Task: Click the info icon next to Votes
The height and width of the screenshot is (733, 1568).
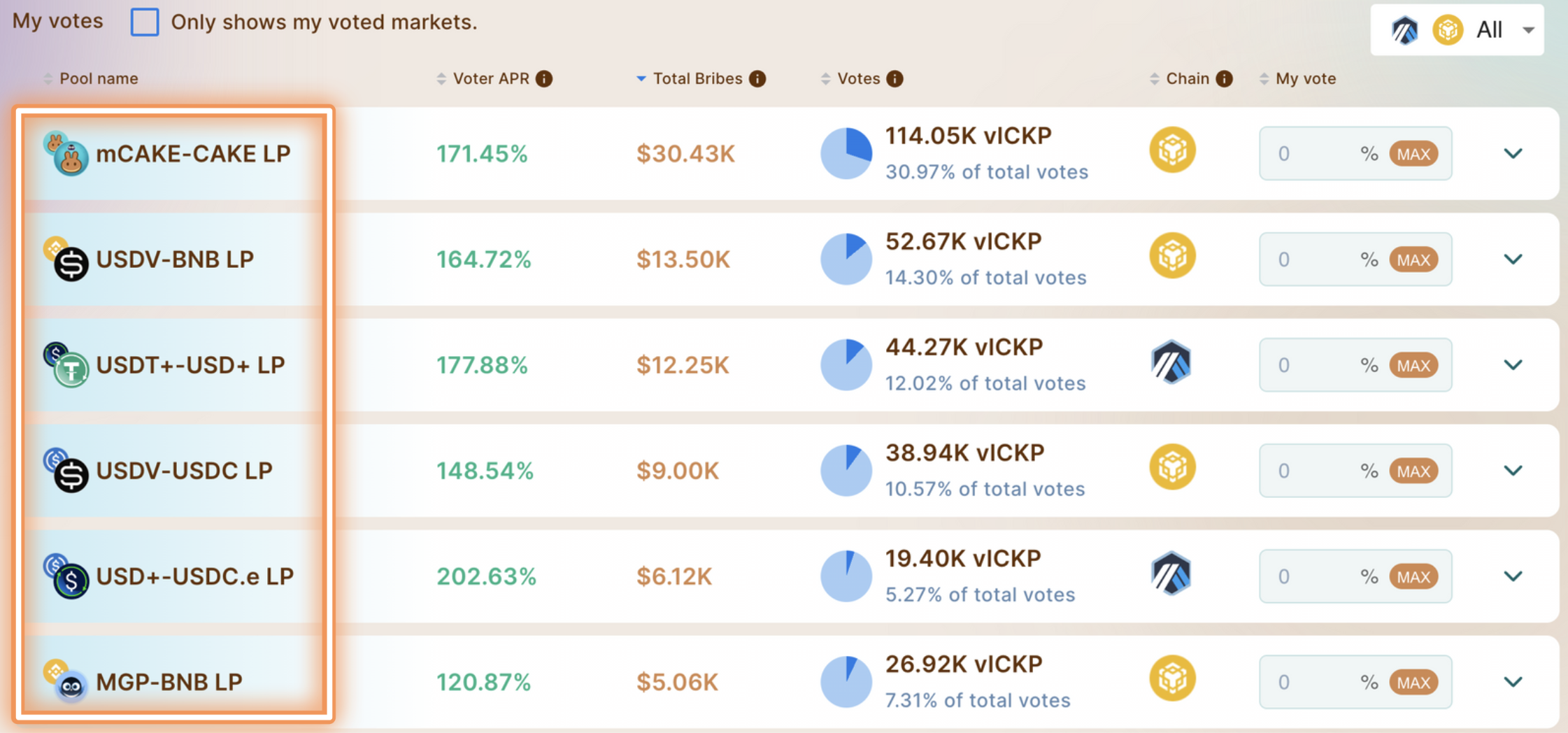Action: coord(895,79)
